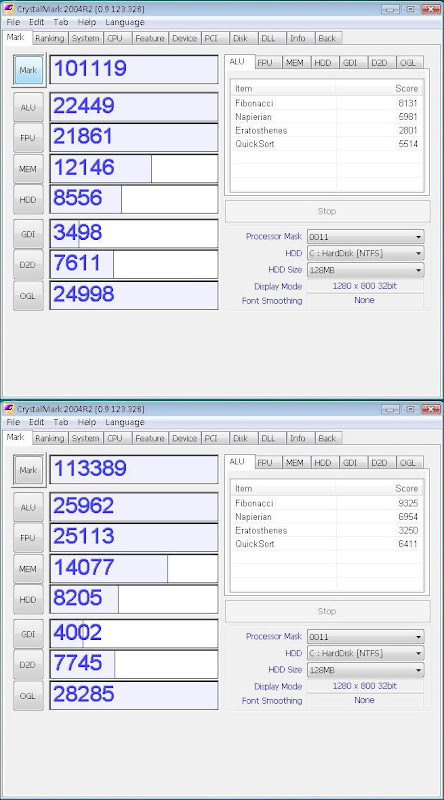444x800 pixels.
Task: Open the Disk tab in top window
Action: coord(240,38)
